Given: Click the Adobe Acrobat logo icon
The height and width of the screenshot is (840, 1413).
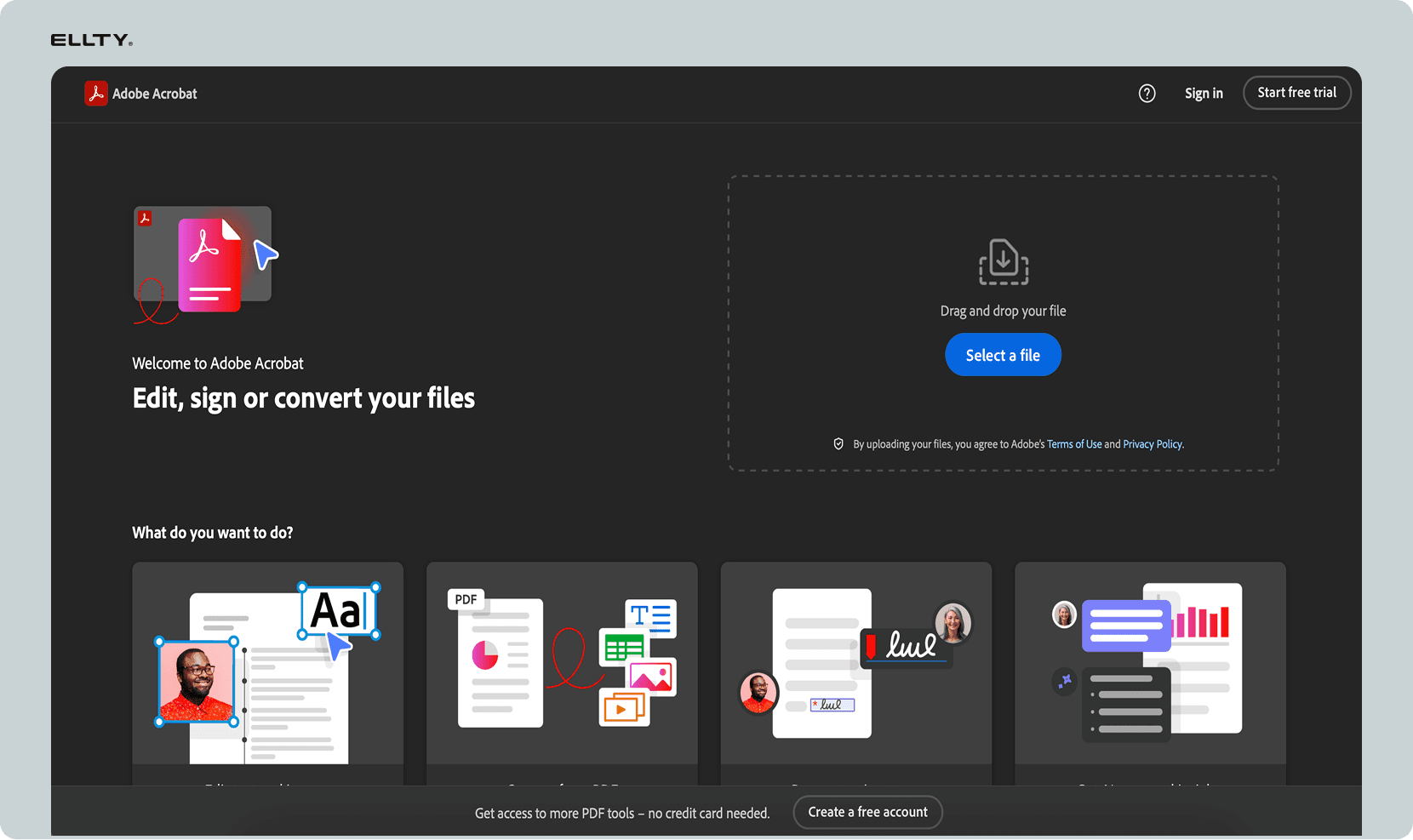Looking at the screenshot, I should click(x=96, y=93).
